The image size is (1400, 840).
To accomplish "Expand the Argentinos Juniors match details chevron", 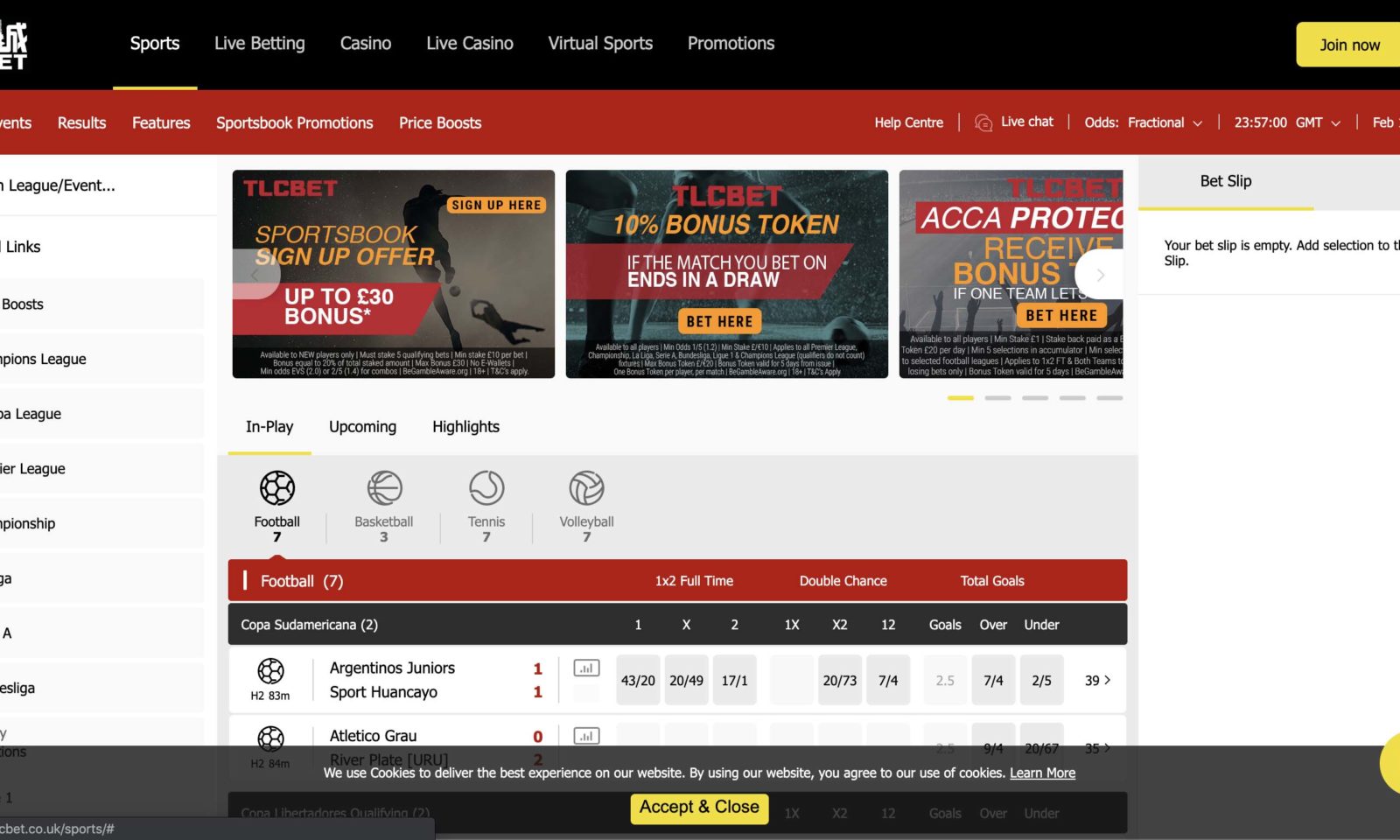I will pyautogui.click(x=1107, y=679).
